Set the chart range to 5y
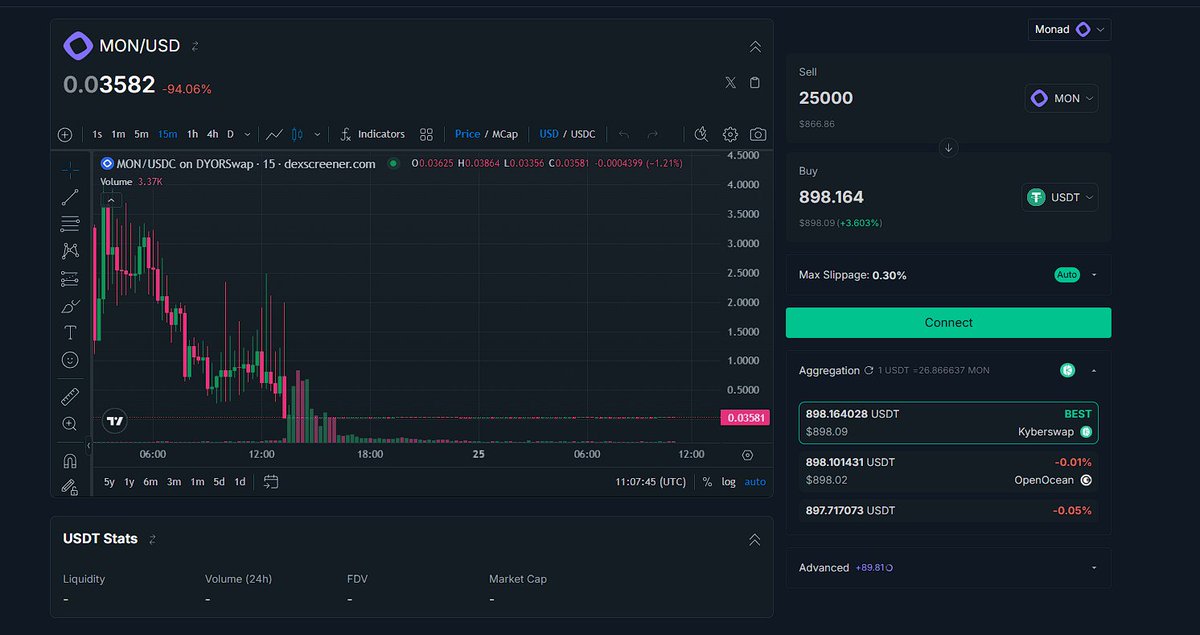 pos(109,482)
